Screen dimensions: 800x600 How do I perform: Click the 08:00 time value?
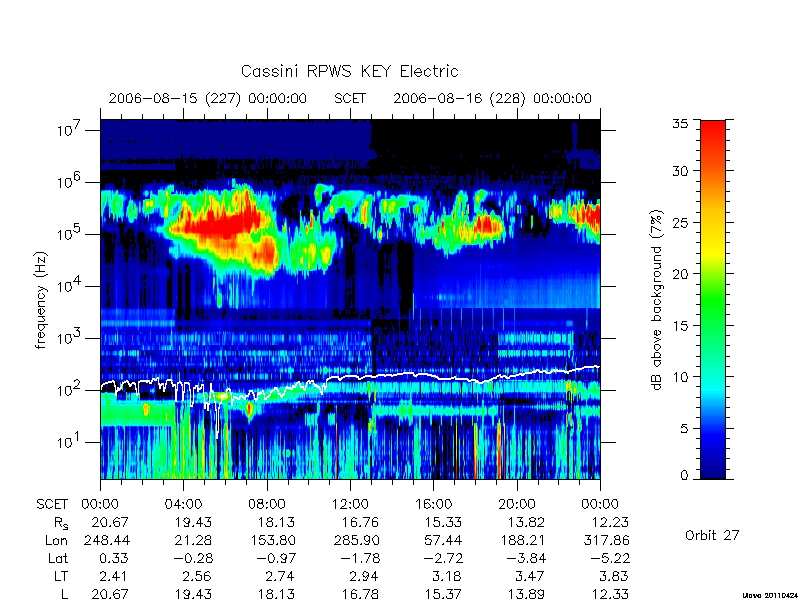pos(267,505)
